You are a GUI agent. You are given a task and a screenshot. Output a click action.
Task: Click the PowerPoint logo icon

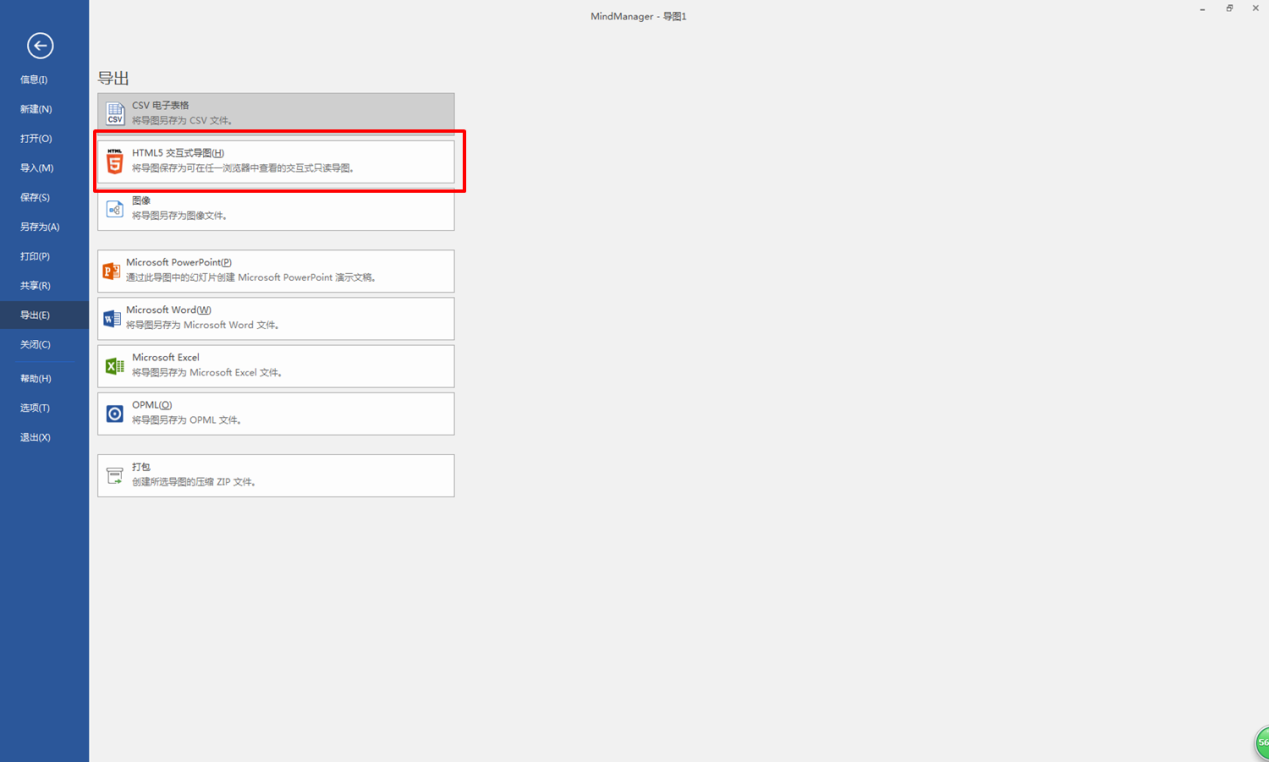111,271
